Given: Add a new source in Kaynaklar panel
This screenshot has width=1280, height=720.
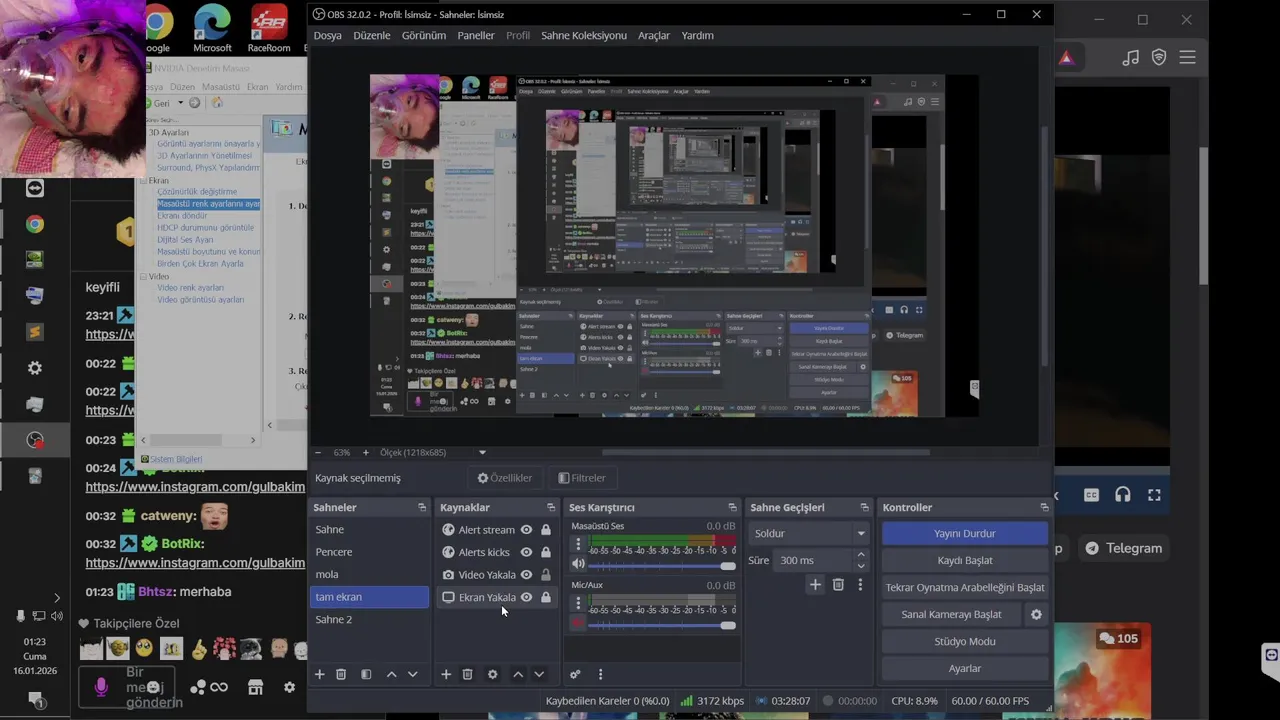Looking at the screenshot, I should [x=446, y=674].
